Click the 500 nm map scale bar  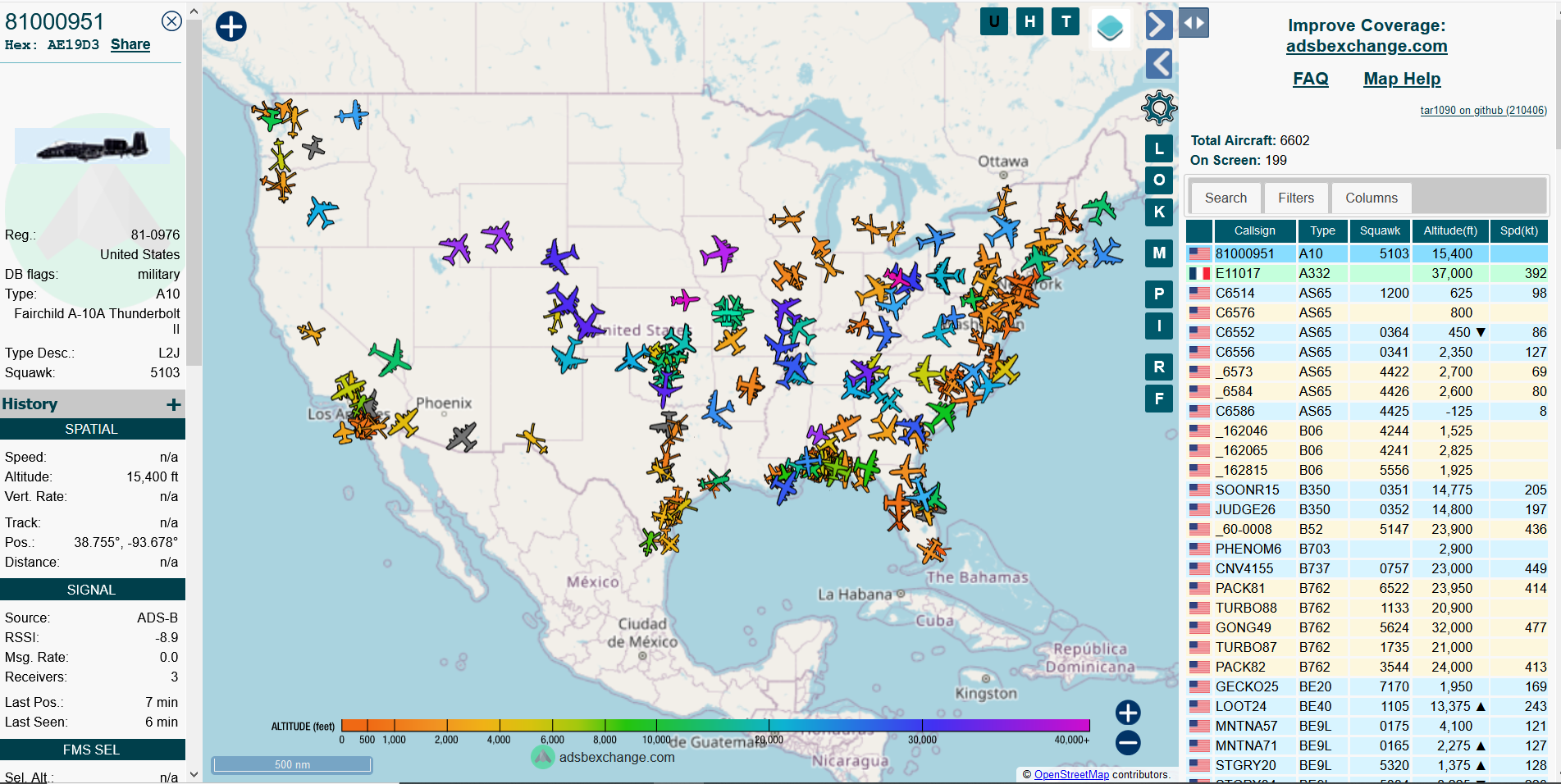pos(292,764)
